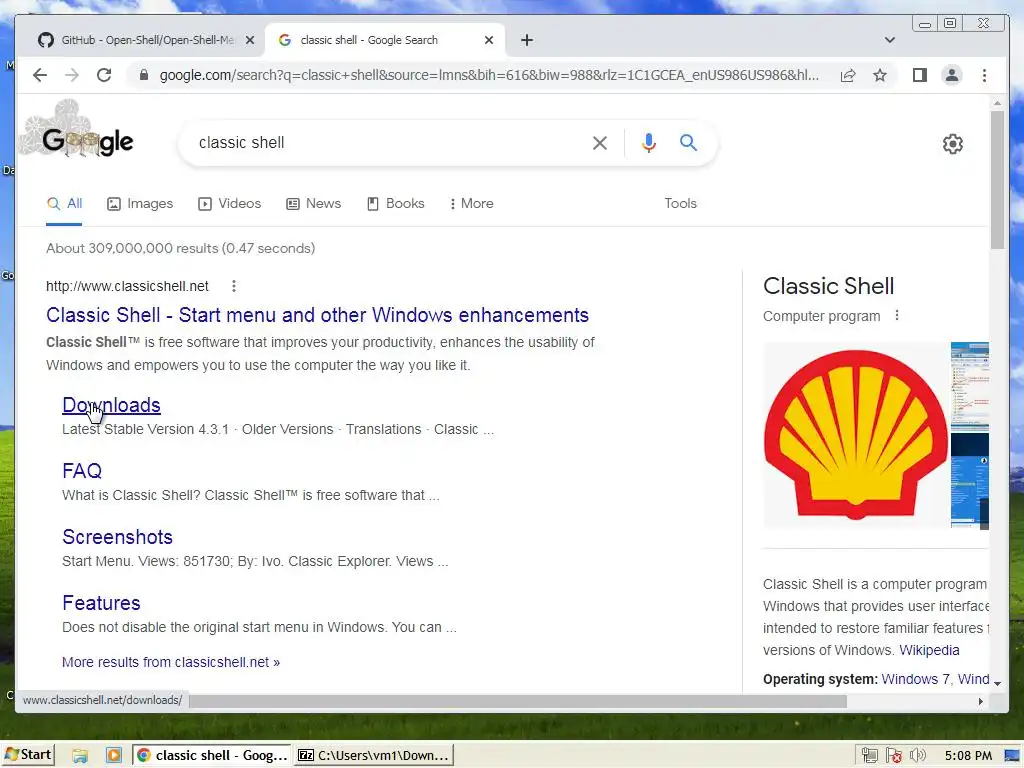The height and width of the screenshot is (768, 1024).
Task: Close the GitHub Open-Shell tab
Action: [249, 40]
